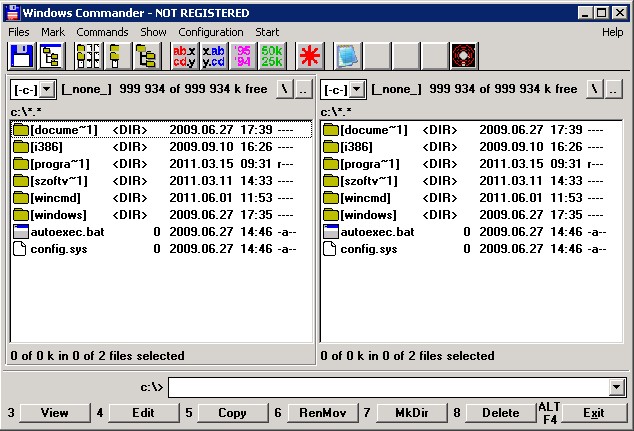
Task: Expand the command line history dropdown
Action: click(616, 387)
